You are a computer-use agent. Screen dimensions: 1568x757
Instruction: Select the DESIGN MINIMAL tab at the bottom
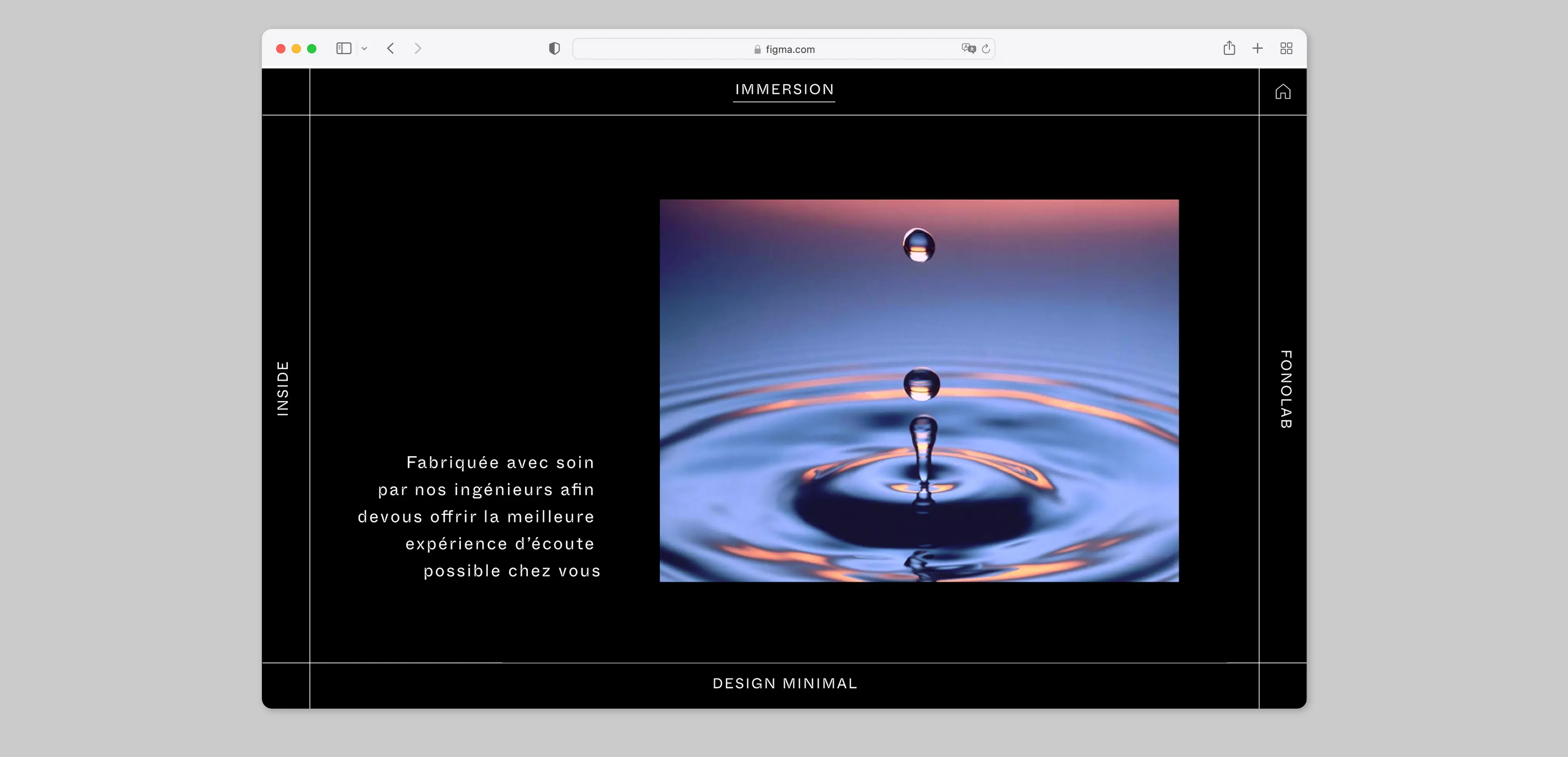(x=784, y=684)
